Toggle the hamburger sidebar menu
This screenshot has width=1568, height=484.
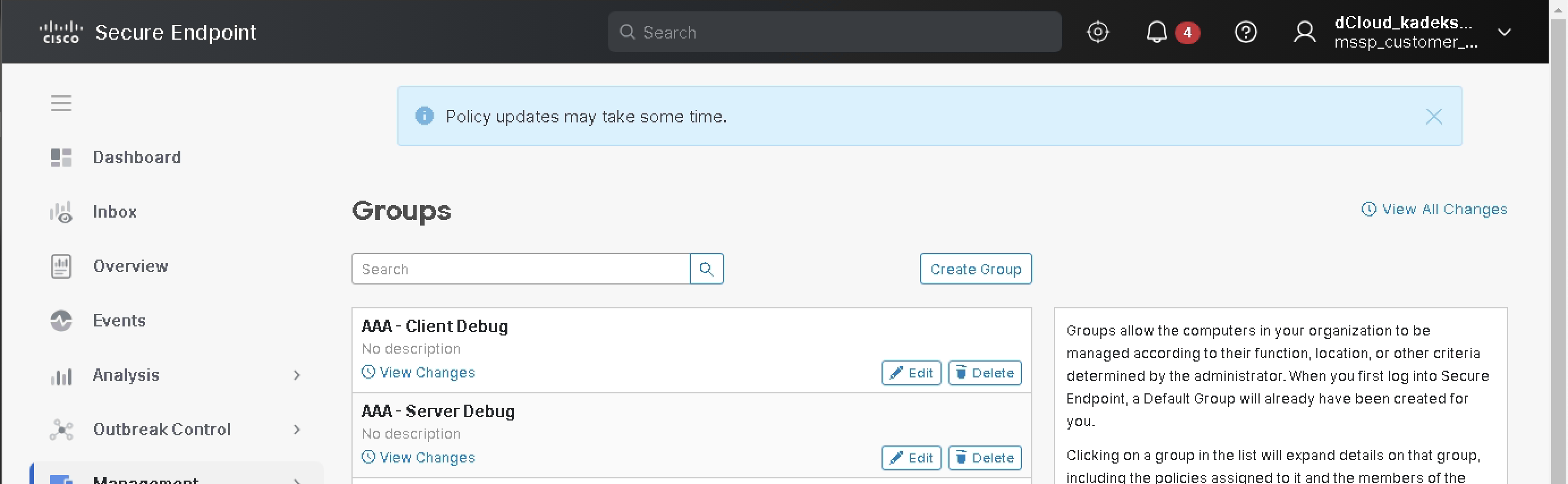click(x=61, y=103)
